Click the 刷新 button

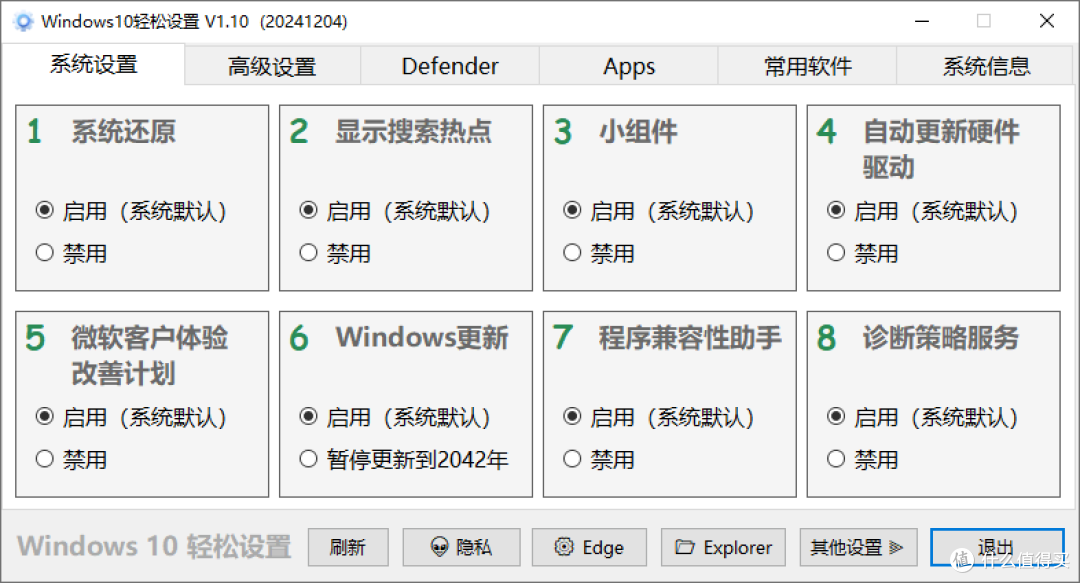tap(348, 548)
